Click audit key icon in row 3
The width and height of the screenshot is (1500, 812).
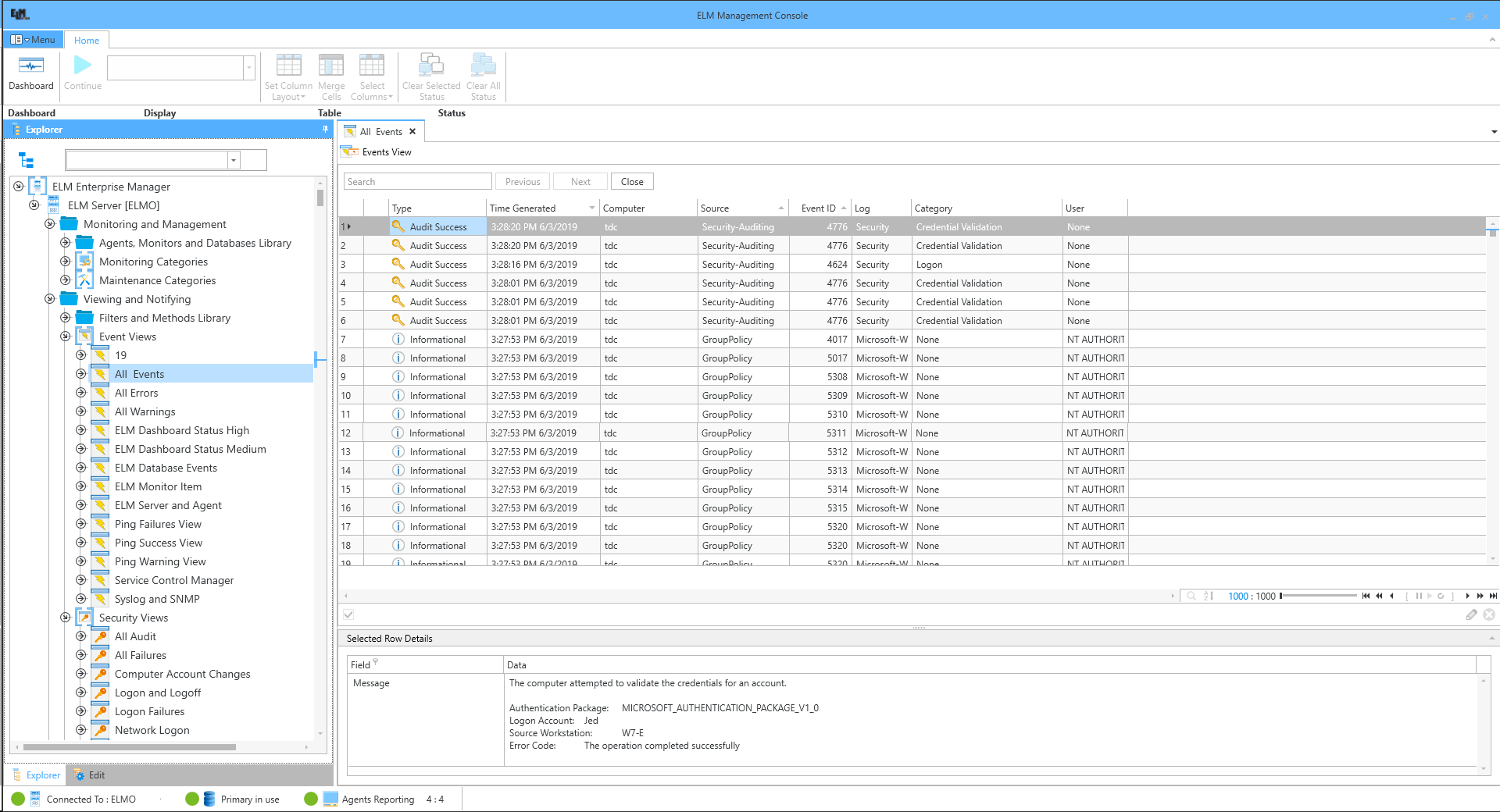[x=398, y=264]
